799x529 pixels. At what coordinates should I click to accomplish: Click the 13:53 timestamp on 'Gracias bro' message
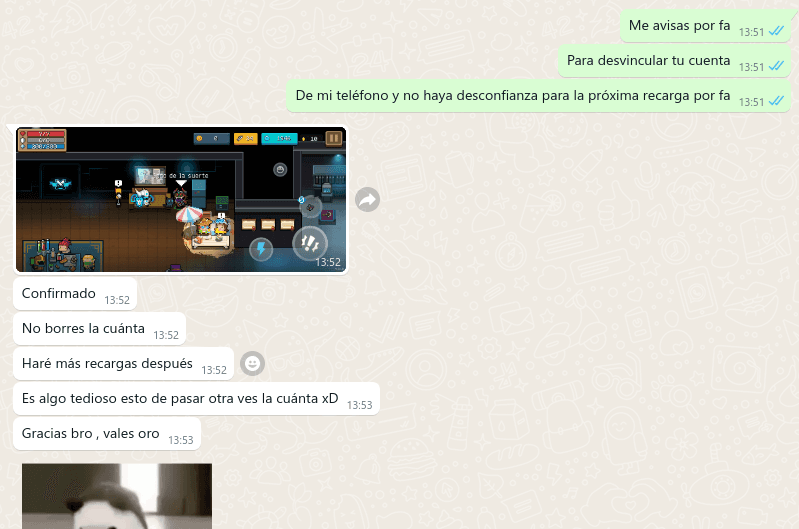(181, 440)
